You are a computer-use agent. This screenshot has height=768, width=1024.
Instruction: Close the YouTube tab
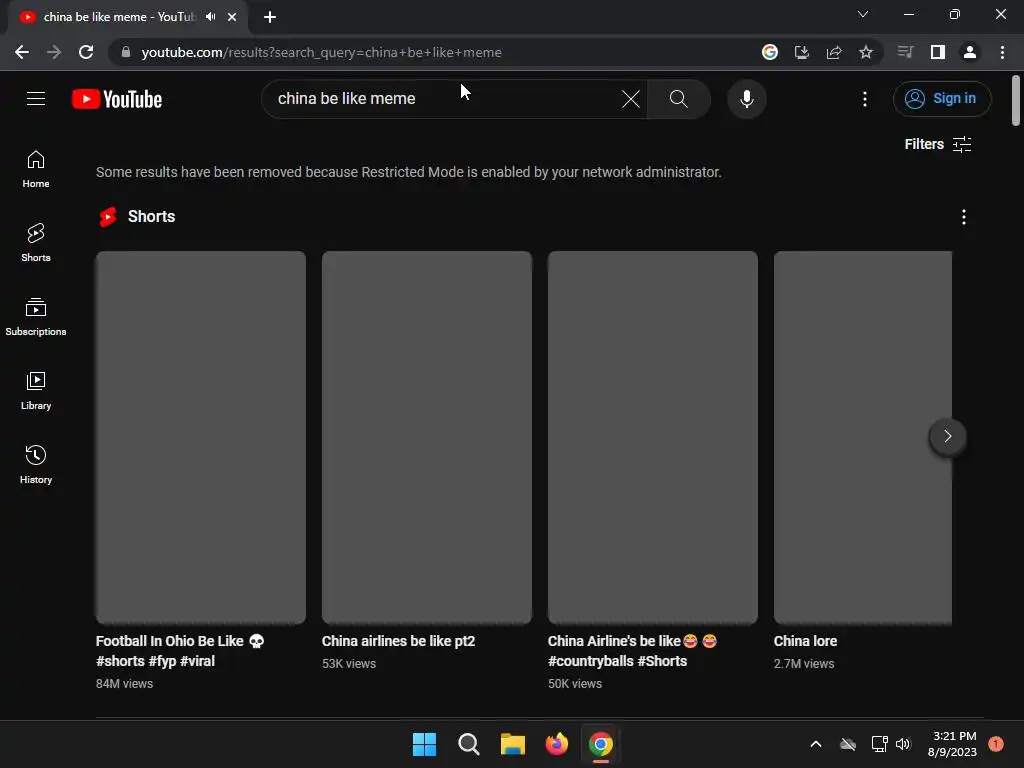(232, 17)
